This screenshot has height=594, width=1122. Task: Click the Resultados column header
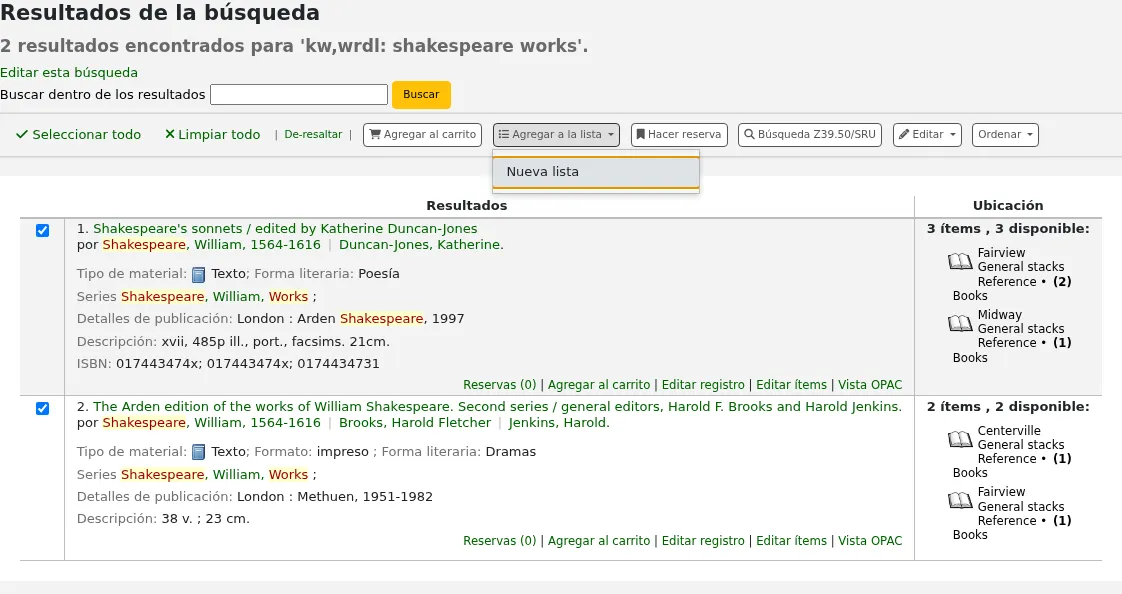467,205
